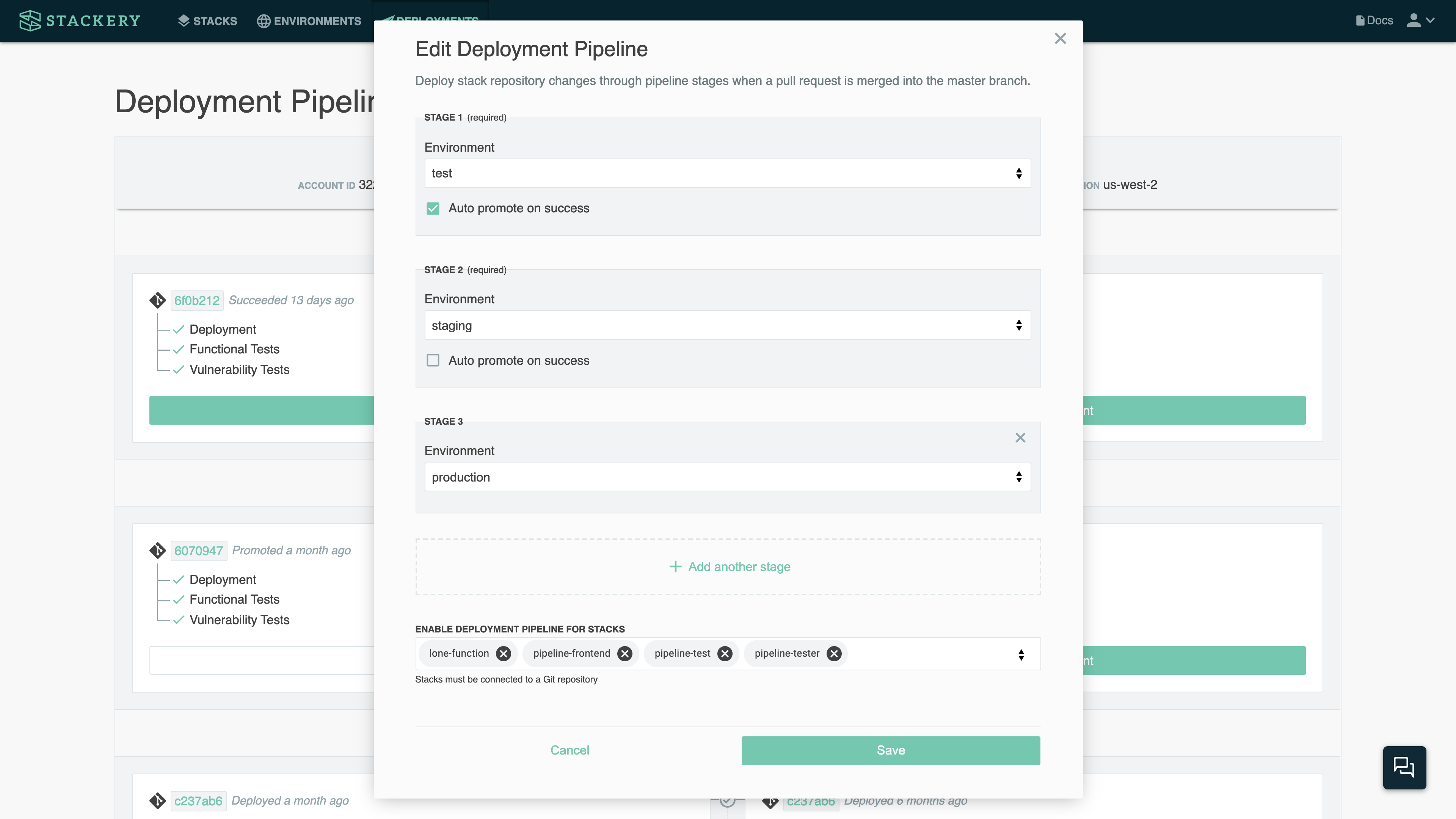Click Add another stage

728,566
